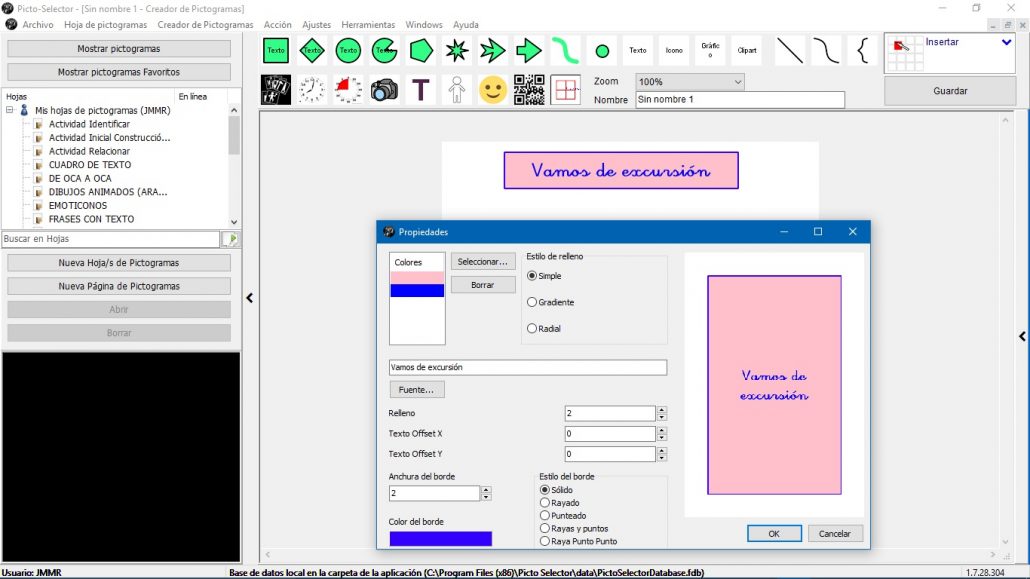Screen dimensions: 1030x579
Task: Select the QR code insertion tool
Action: tap(528, 89)
